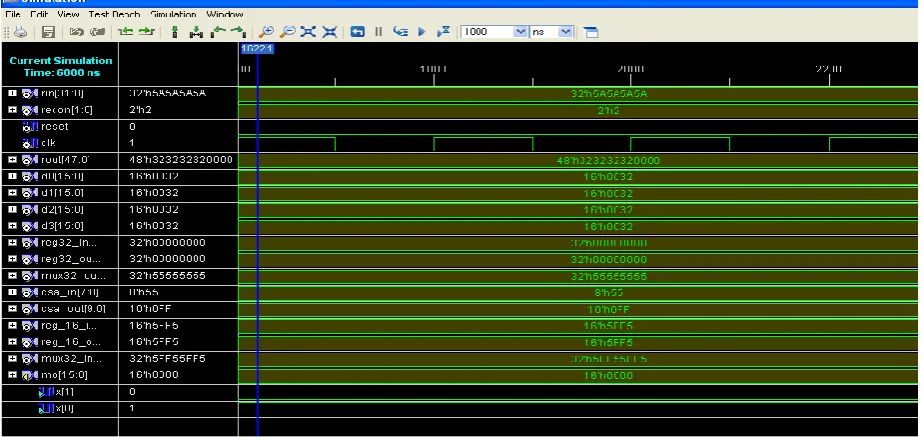Screen dimensions: 923x442
Task: Click the signal icon beside reset
Action: tap(28, 127)
